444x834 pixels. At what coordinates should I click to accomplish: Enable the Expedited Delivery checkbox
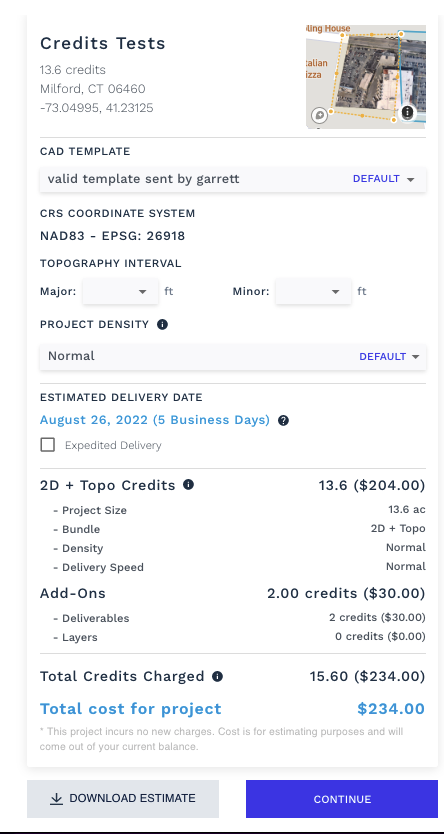(48, 445)
